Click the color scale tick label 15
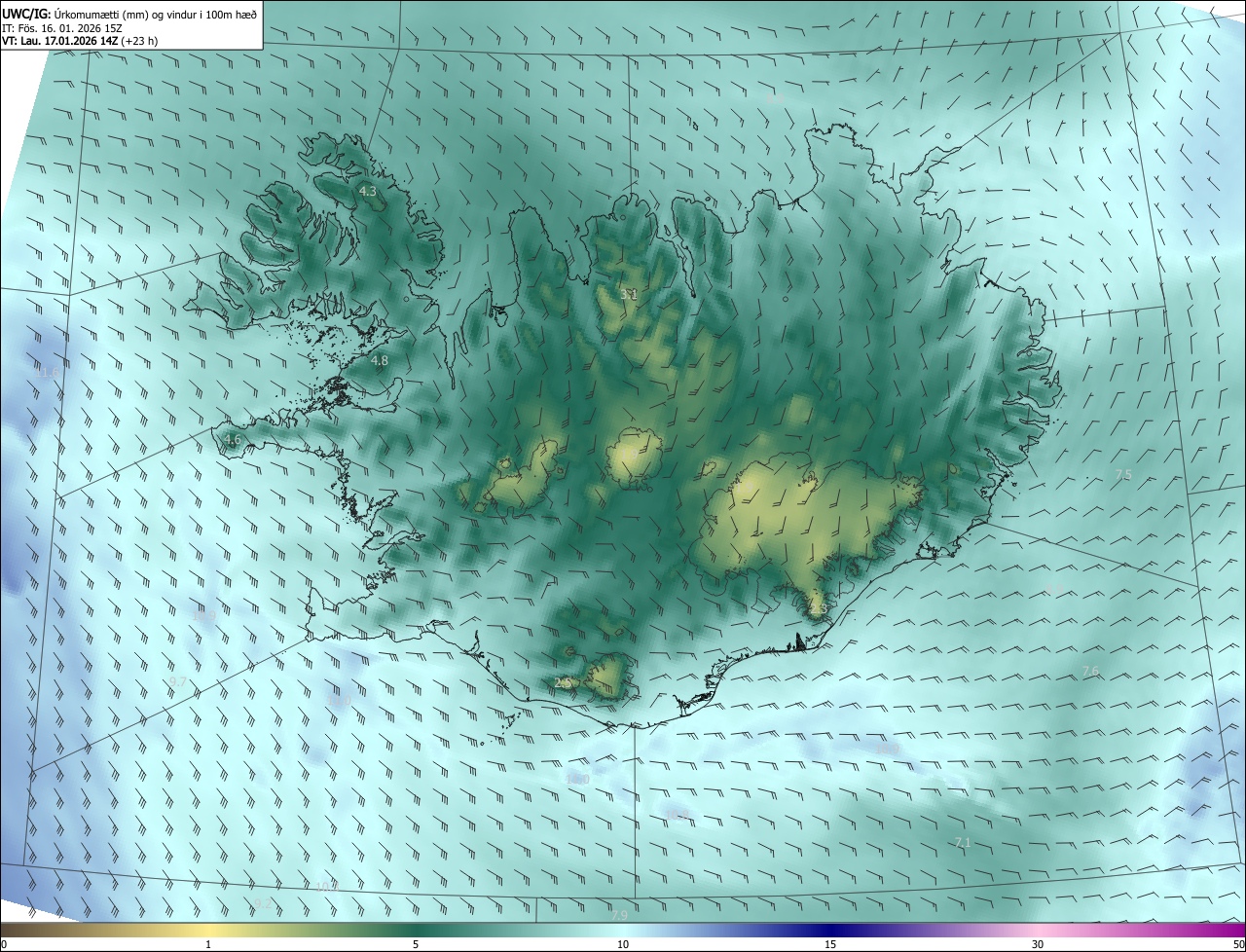 [x=830, y=944]
